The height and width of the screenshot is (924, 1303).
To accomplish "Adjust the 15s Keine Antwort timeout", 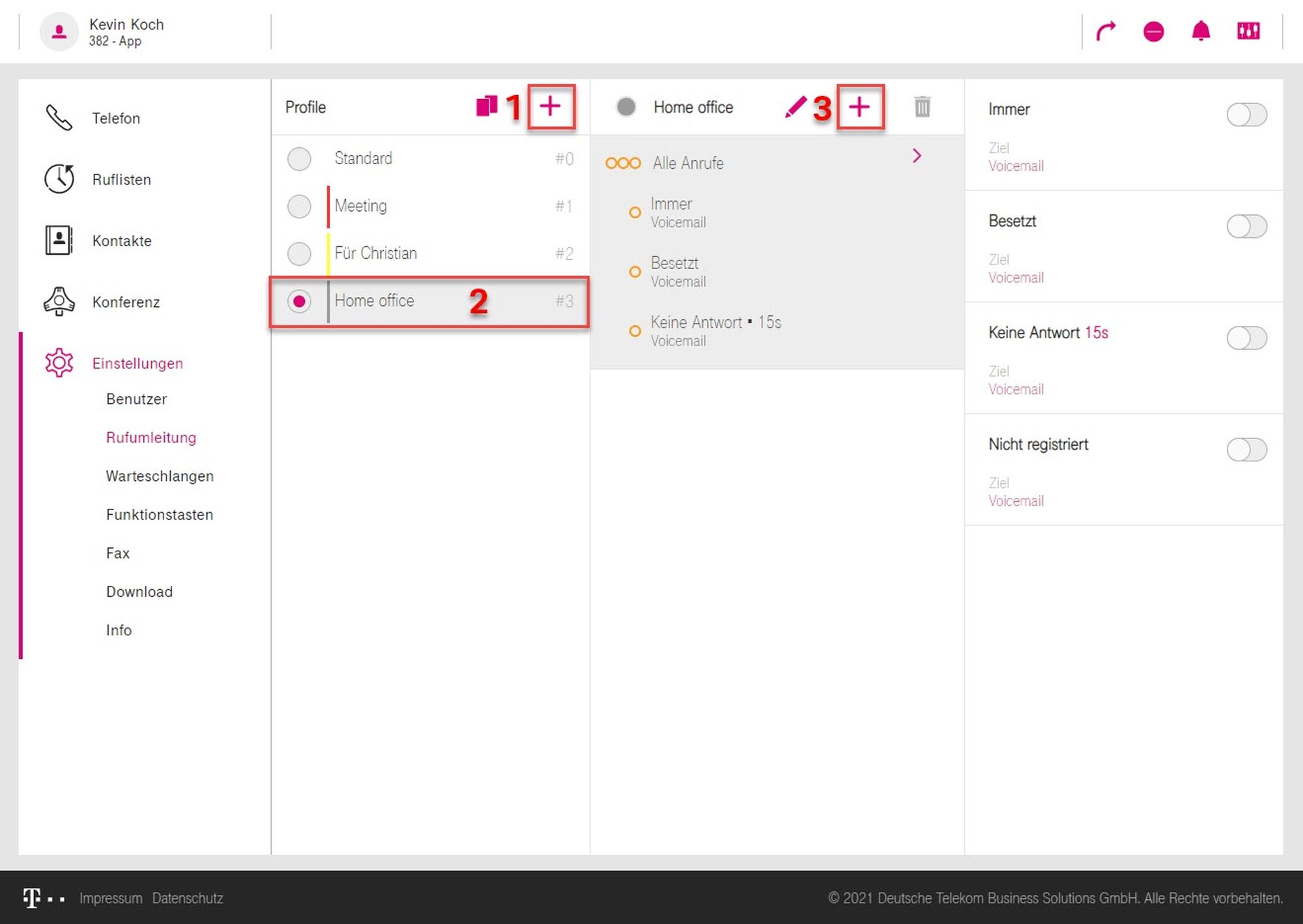I will 1096,332.
